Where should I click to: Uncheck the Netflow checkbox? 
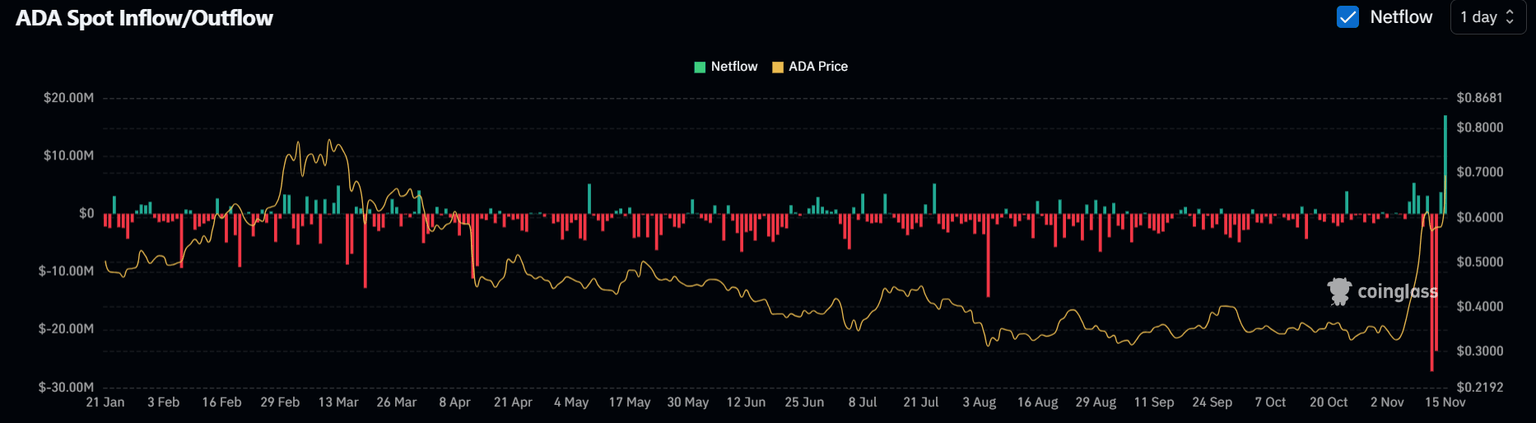(x=1347, y=17)
